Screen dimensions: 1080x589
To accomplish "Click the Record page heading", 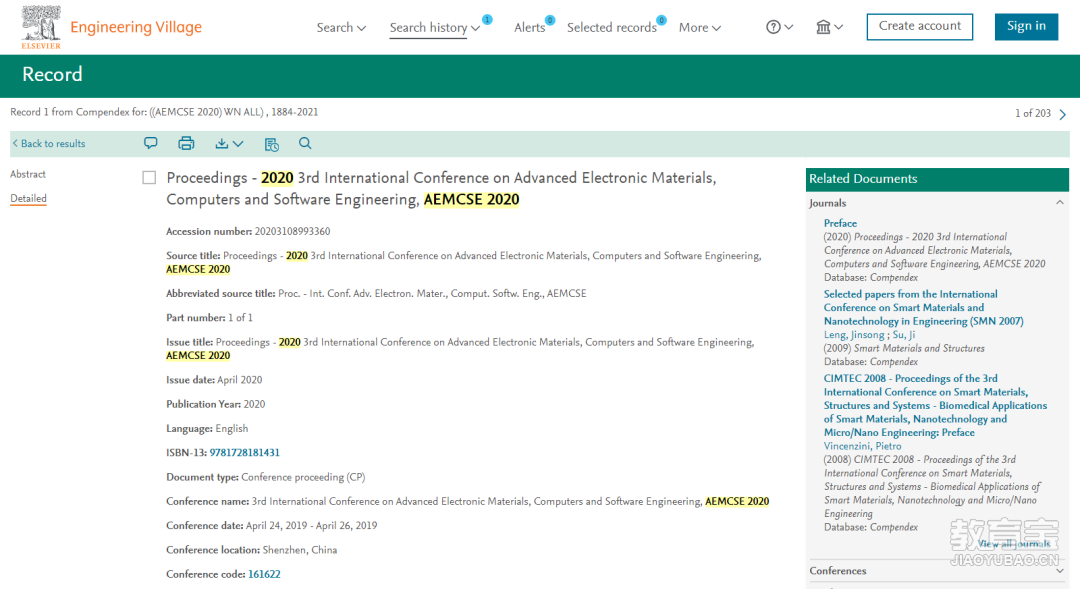I will tap(52, 74).
